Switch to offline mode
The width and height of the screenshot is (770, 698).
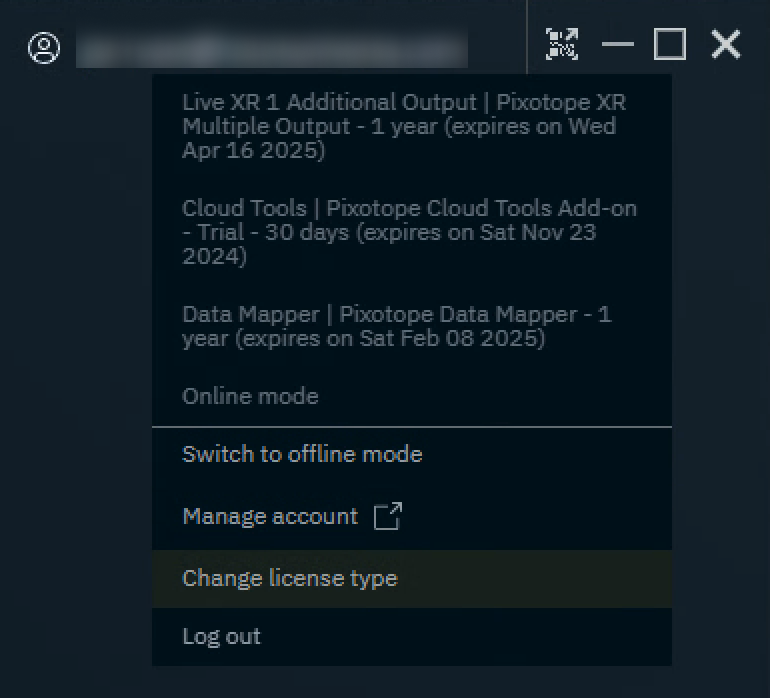[x=302, y=454]
